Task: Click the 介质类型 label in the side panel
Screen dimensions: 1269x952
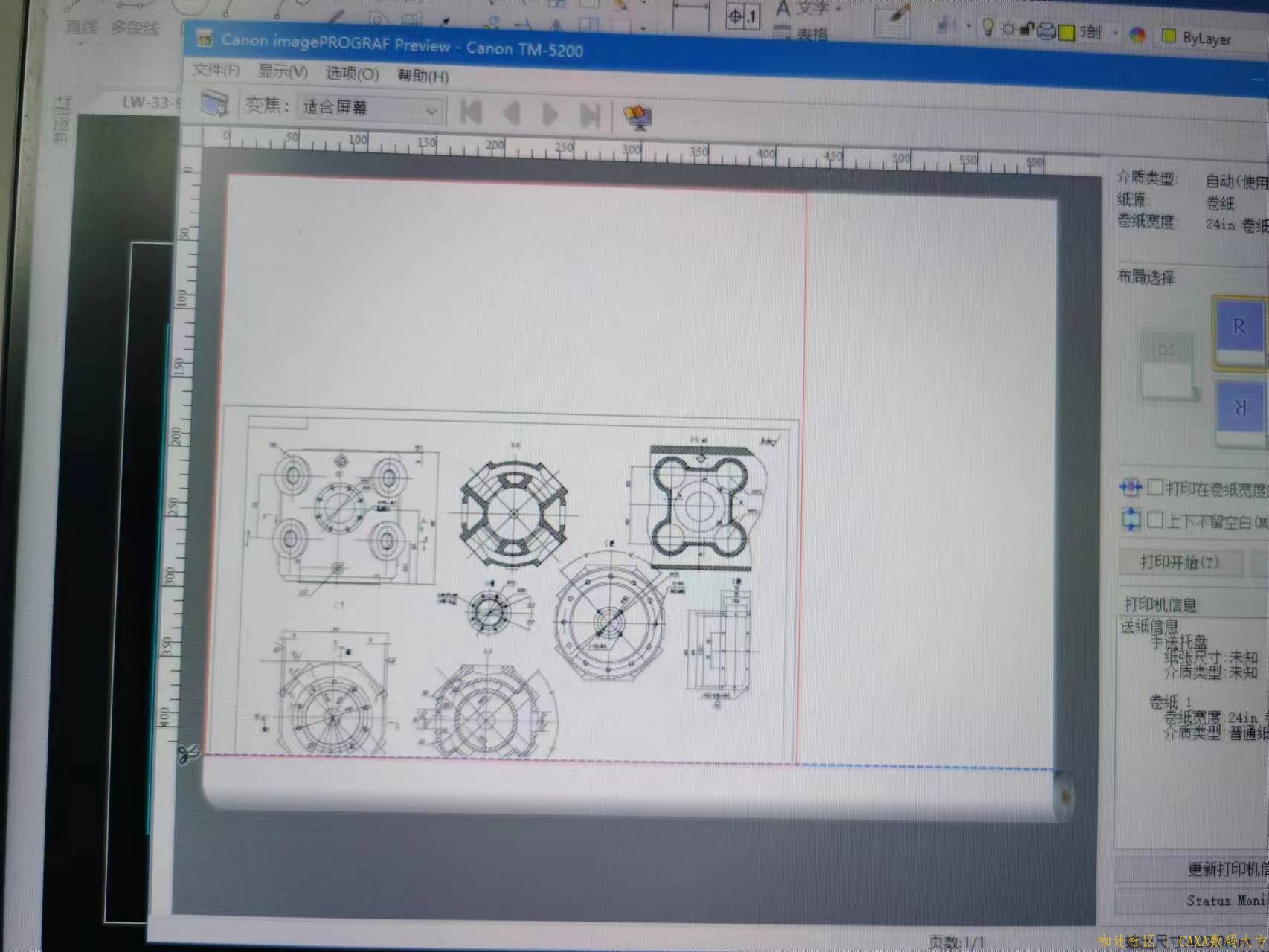Action: [1147, 177]
